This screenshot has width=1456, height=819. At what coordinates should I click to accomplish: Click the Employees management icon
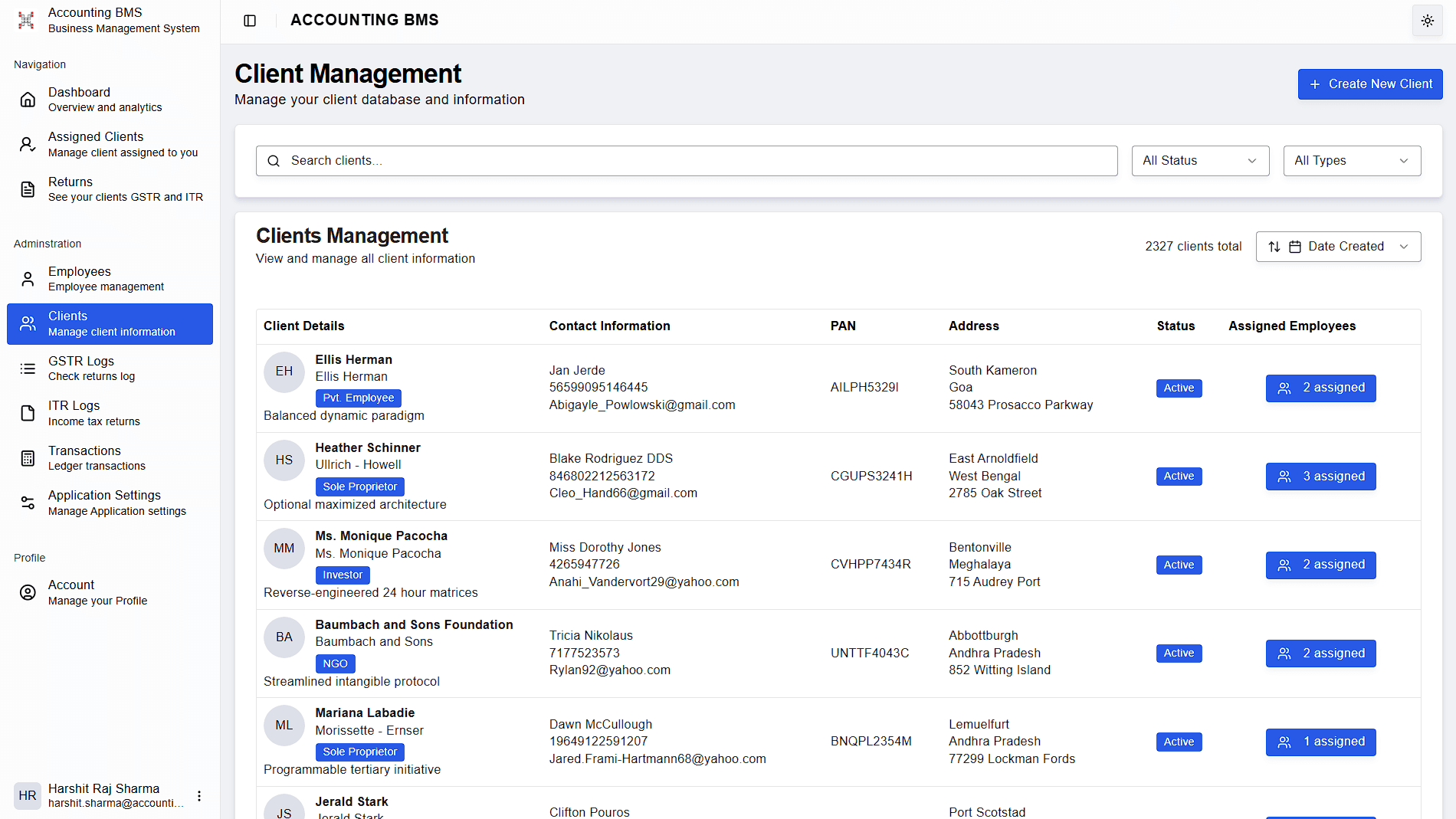[28, 278]
